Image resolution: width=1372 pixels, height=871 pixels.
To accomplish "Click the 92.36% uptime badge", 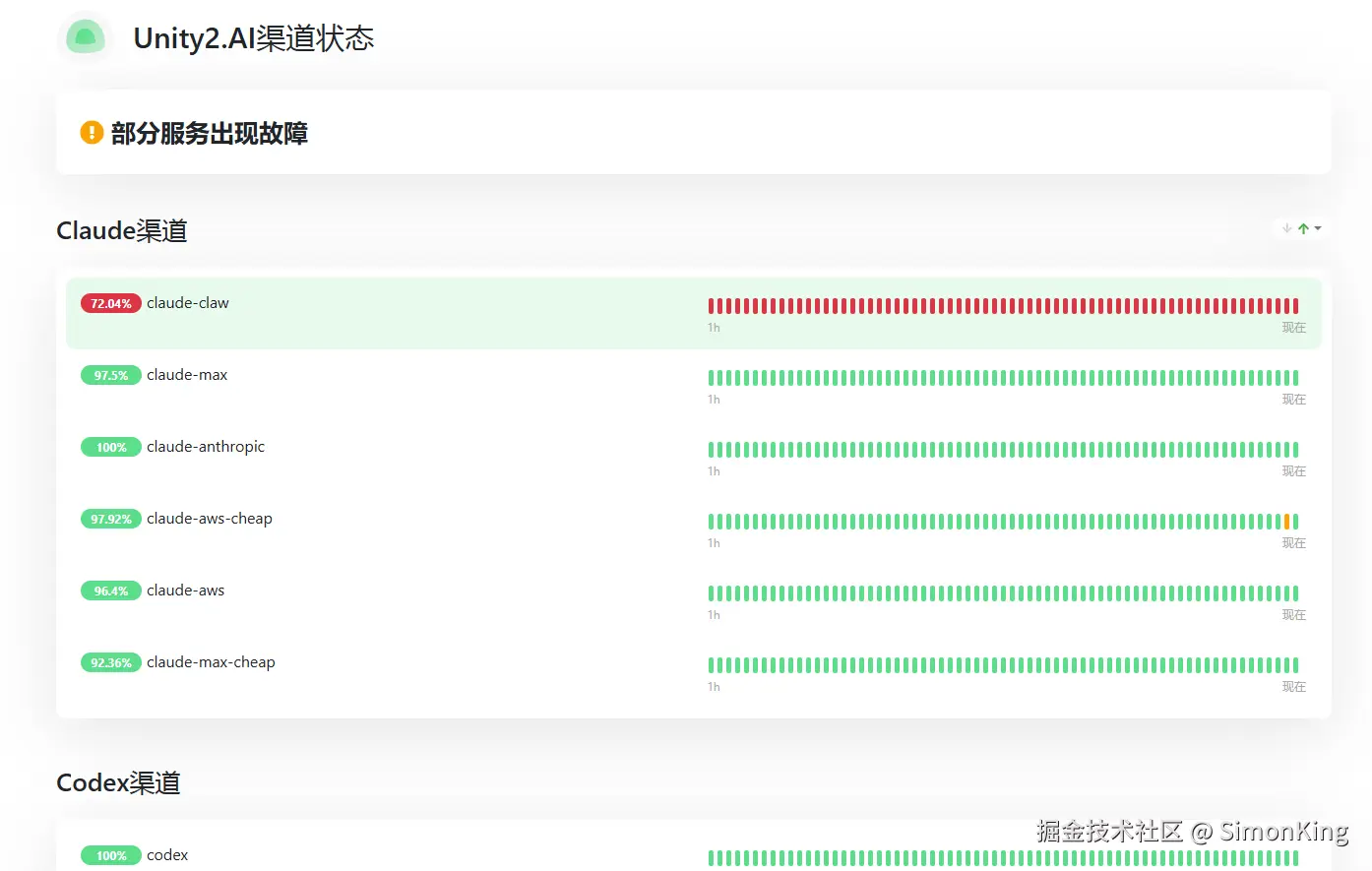I will (111, 662).
